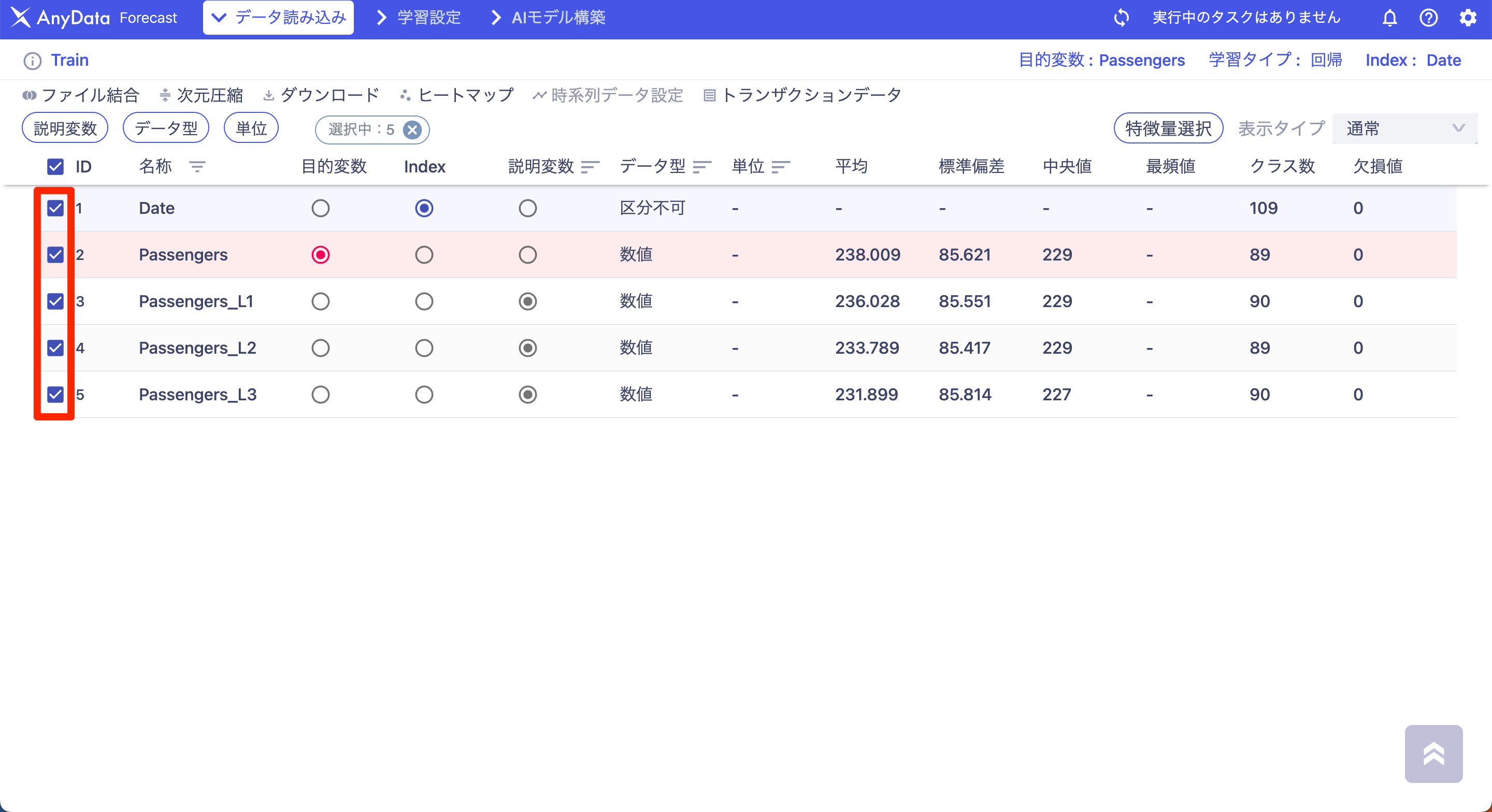Screen dimensions: 1492x812
Task: Clear the 選択中：5 selection with the X icon
Action: (412, 130)
